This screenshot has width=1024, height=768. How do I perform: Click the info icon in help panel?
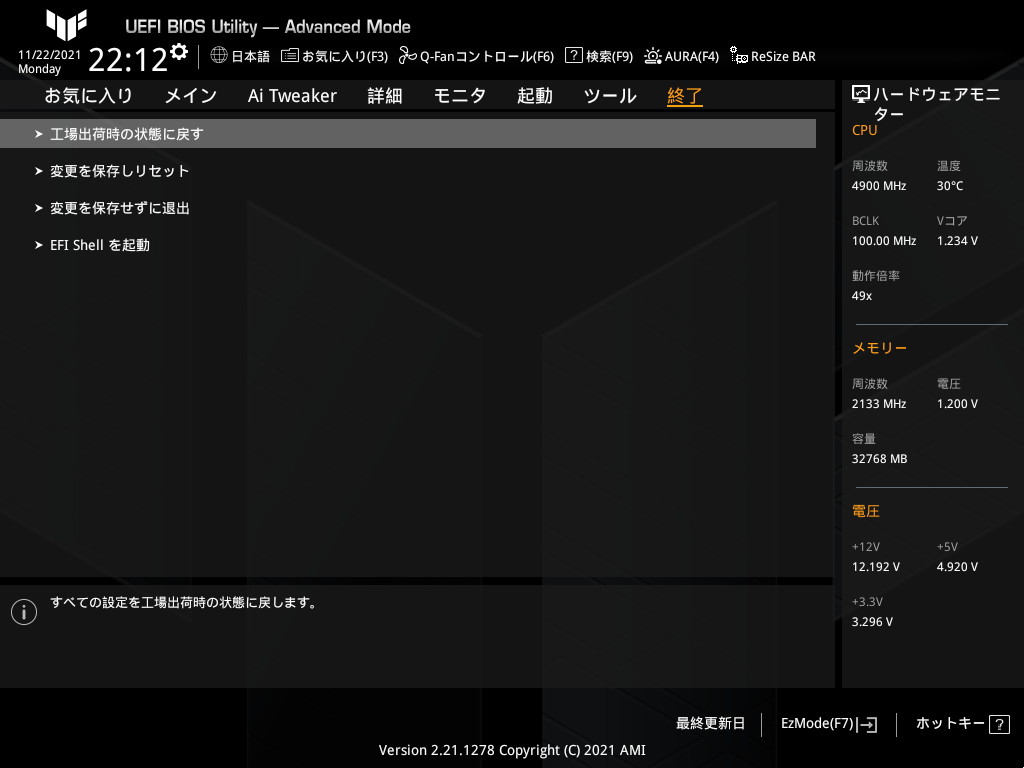point(24,612)
